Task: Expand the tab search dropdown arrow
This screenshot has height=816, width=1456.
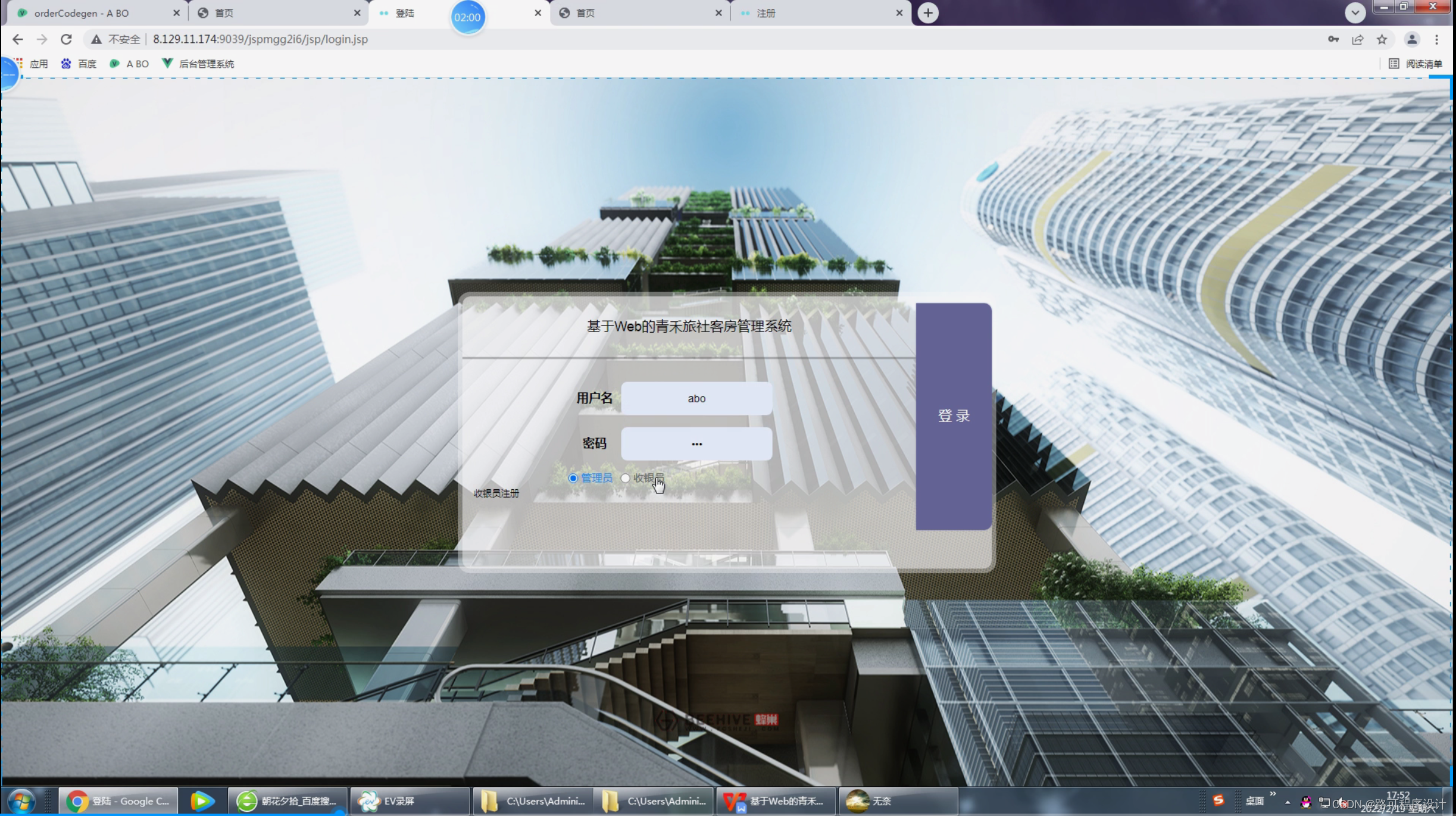Action: (1355, 12)
